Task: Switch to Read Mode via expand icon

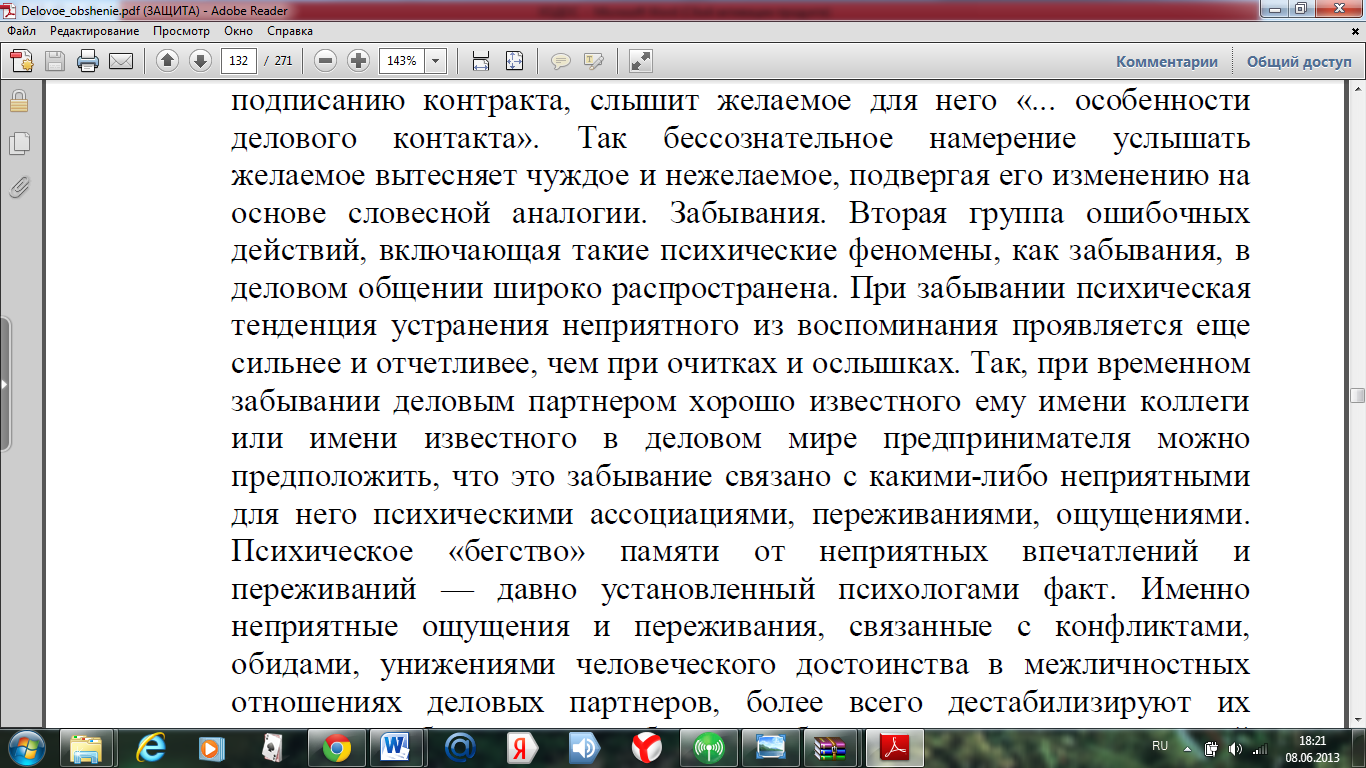Action: click(640, 61)
